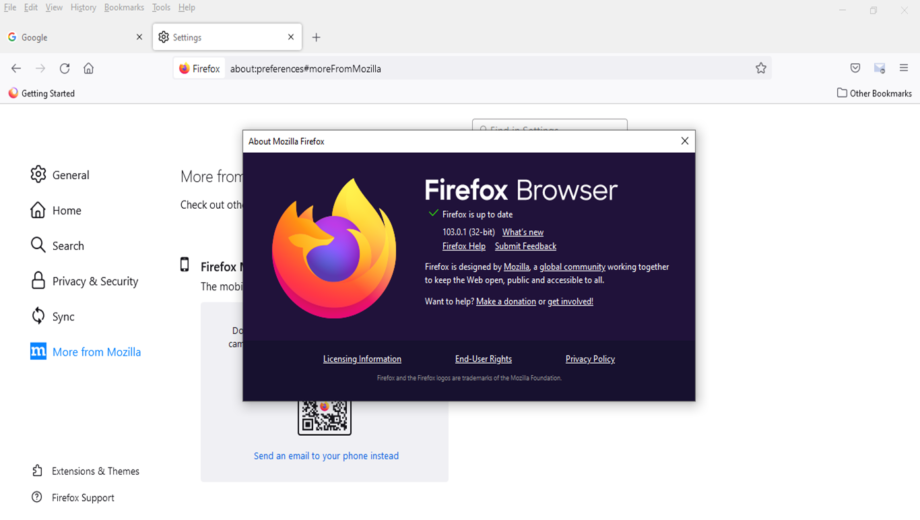Bookmark this page with the star
Screen dimensions: 920x520
[x=761, y=68]
